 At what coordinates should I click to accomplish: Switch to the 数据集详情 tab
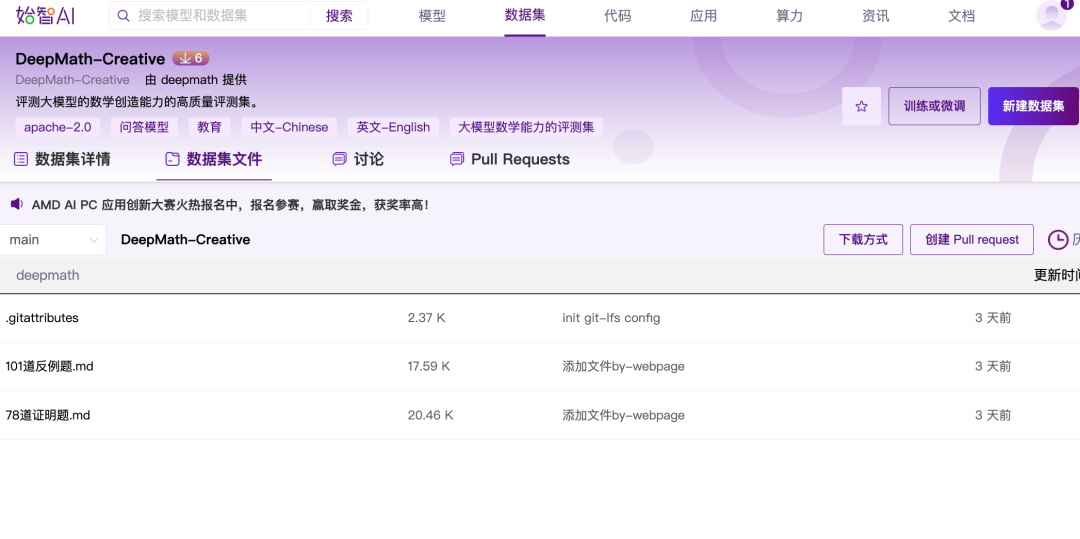click(62, 160)
